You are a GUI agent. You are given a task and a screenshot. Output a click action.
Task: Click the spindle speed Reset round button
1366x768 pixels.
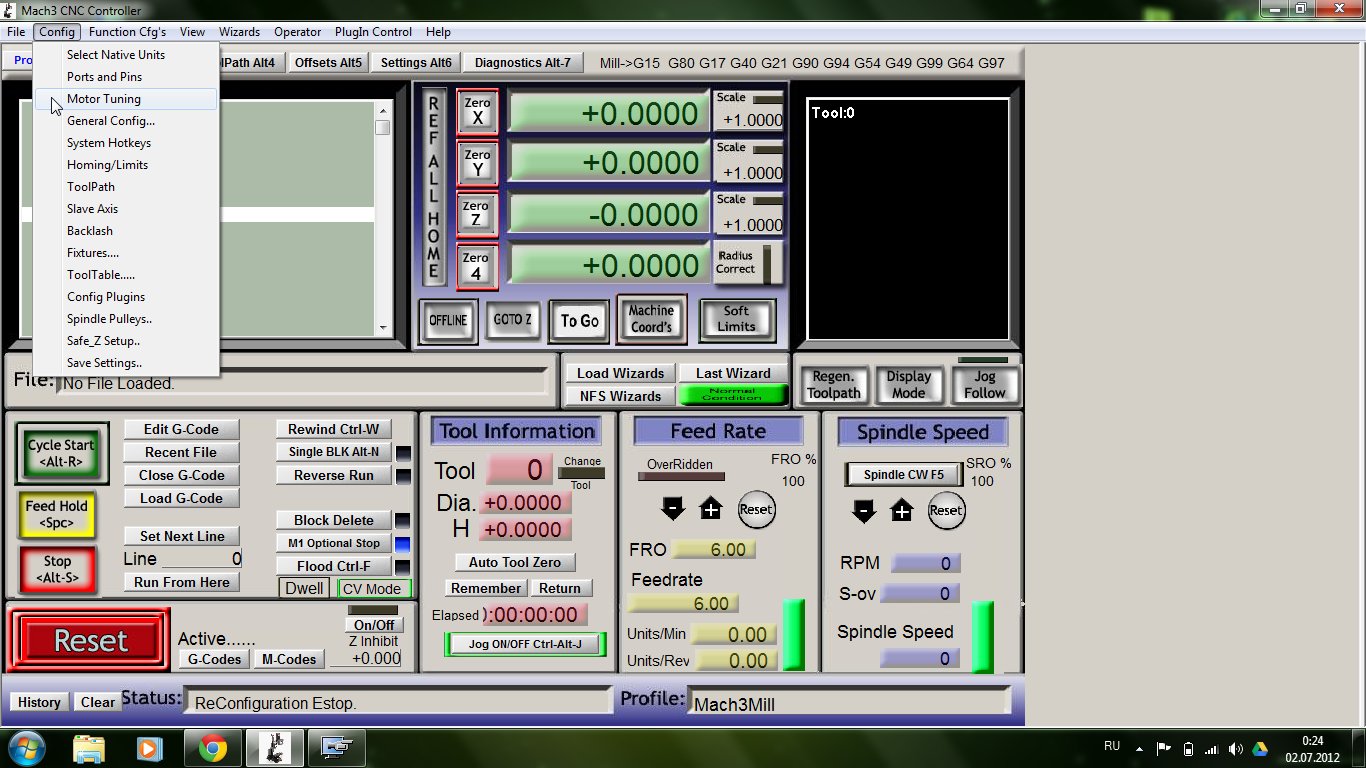[945, 510]
